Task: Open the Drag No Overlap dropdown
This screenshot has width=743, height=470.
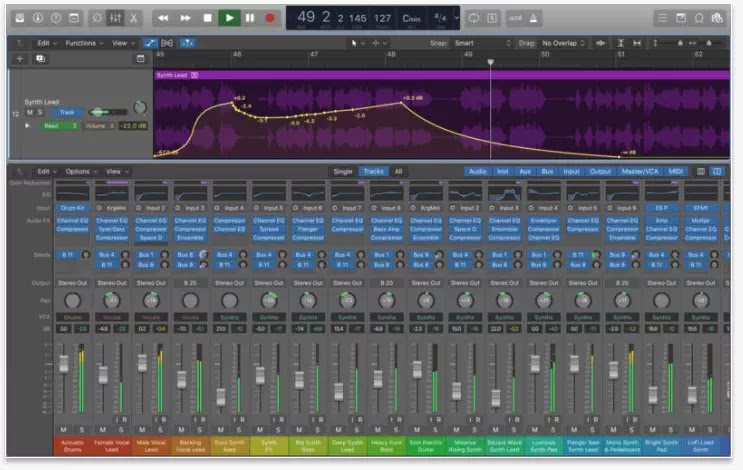Action: pyautogui.click(x=563, y=43)
